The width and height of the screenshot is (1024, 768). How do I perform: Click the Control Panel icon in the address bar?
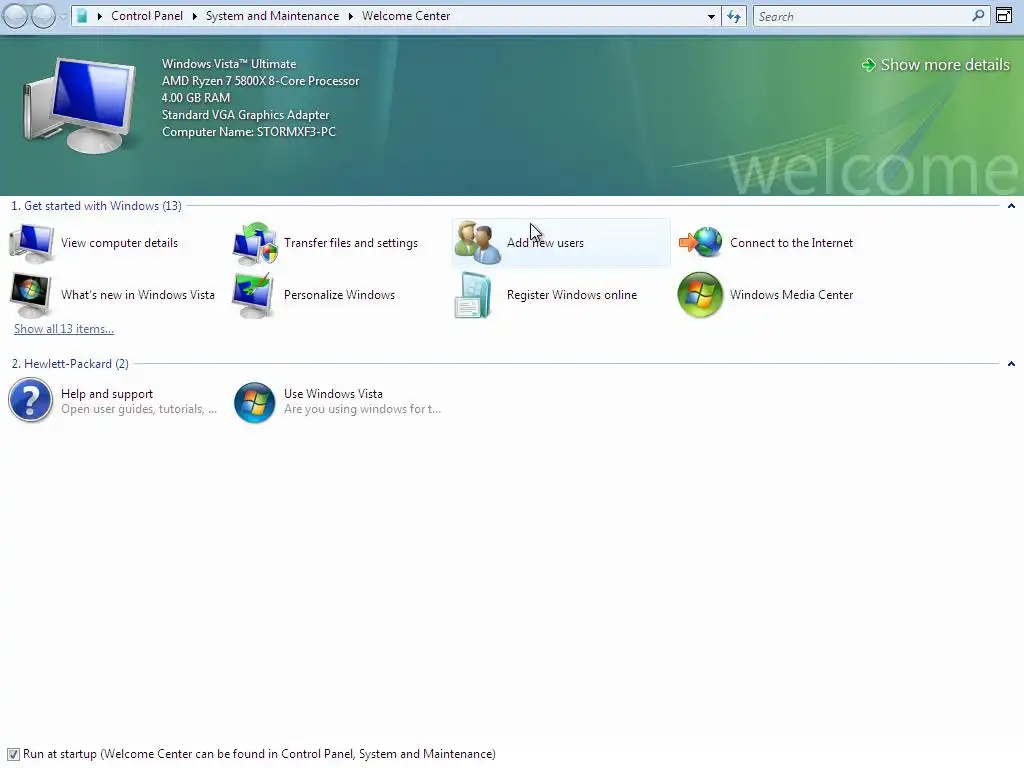point(82,16)
